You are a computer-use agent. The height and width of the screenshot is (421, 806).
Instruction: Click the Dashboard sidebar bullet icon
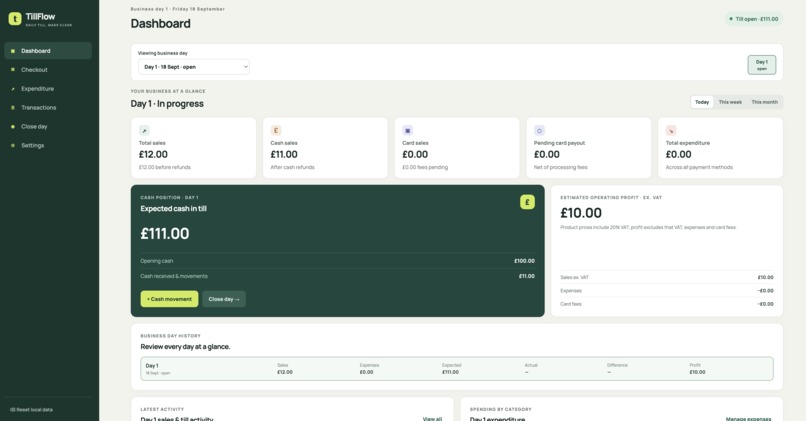(x=13, y=51)
